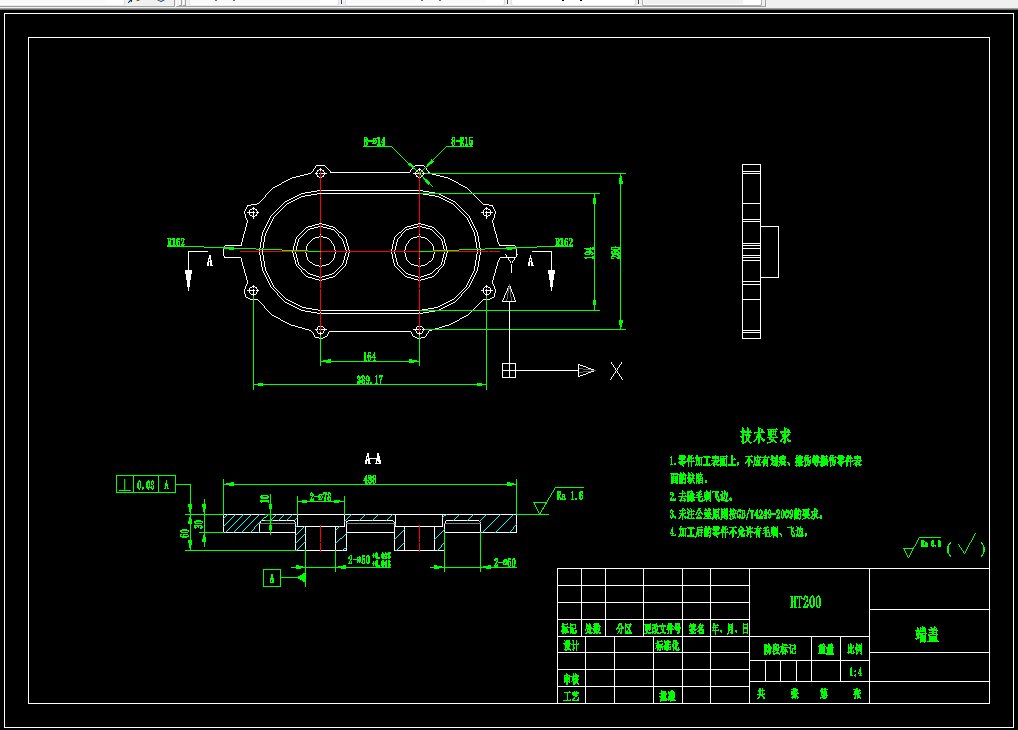Image resolution: width=1018 pixels, height=730 pixels.
Task: Select the 60 height dimension text
Action: click(x=184, y=533)
